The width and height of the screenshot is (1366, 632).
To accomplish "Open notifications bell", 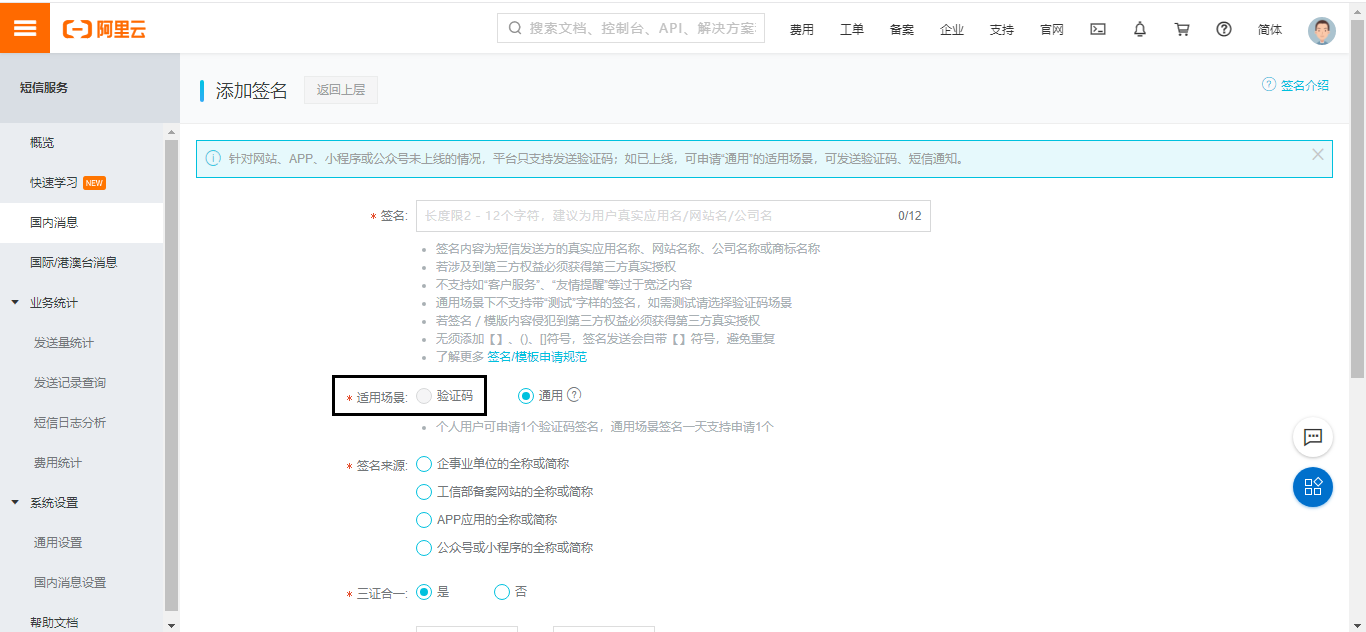I will click(1140, 29).
